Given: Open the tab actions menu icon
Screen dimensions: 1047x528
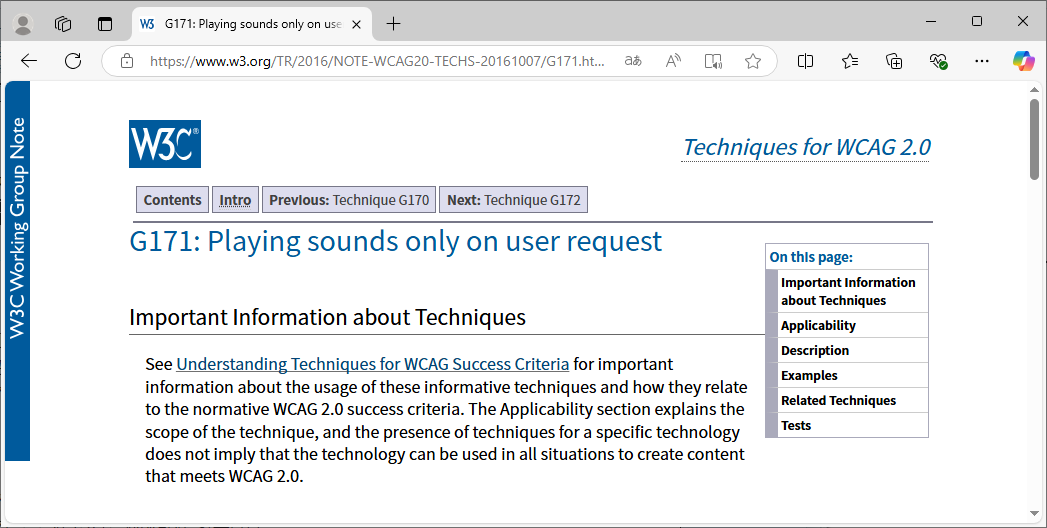Looking at the screenshot, I should [105, 24].
